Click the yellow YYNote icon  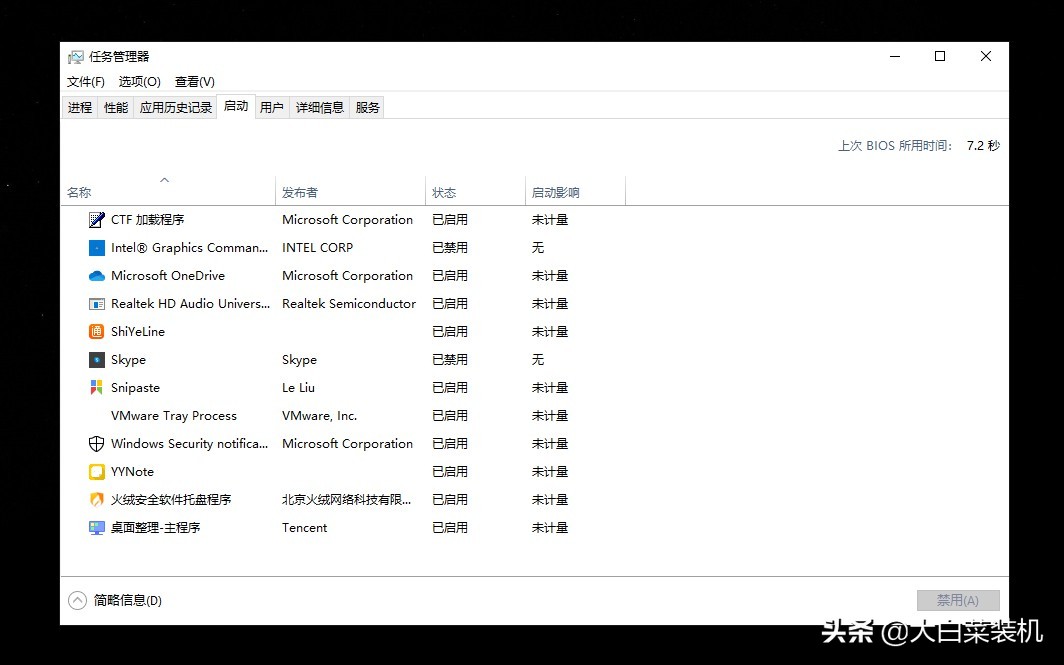(x=96, y=472)
